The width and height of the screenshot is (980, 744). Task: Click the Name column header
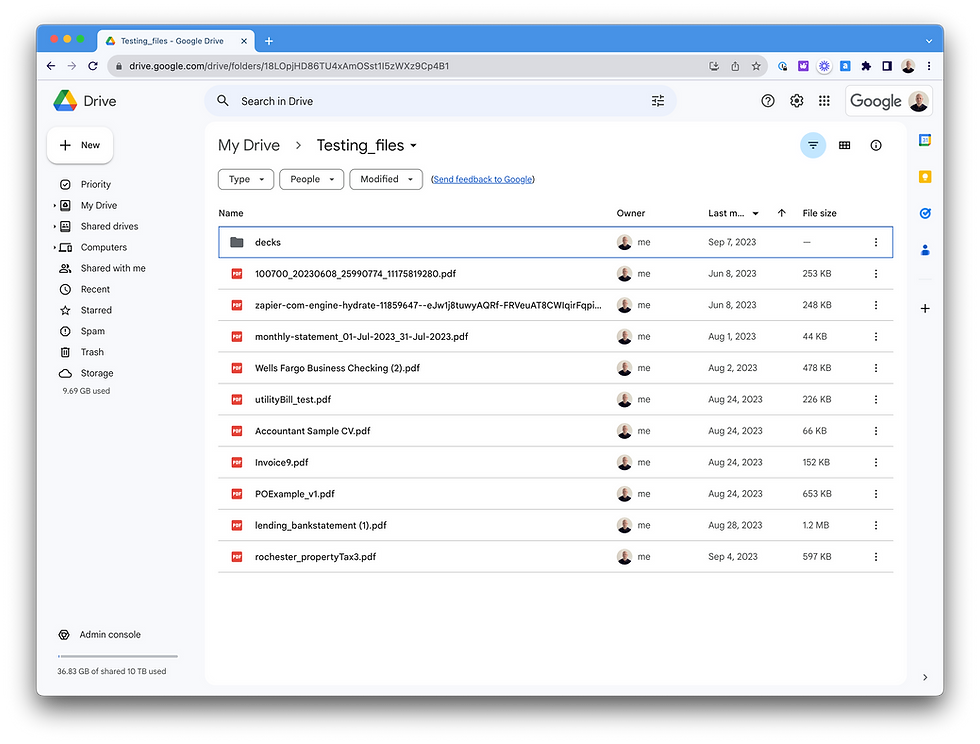[x=231, y=213]
